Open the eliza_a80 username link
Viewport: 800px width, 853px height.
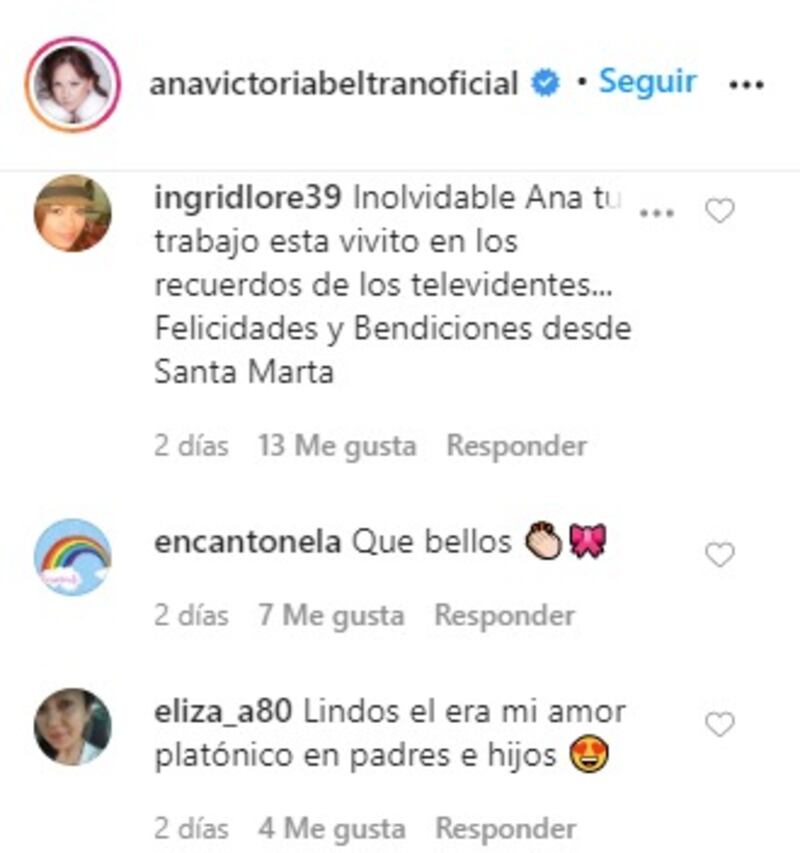tap(224, 713)
